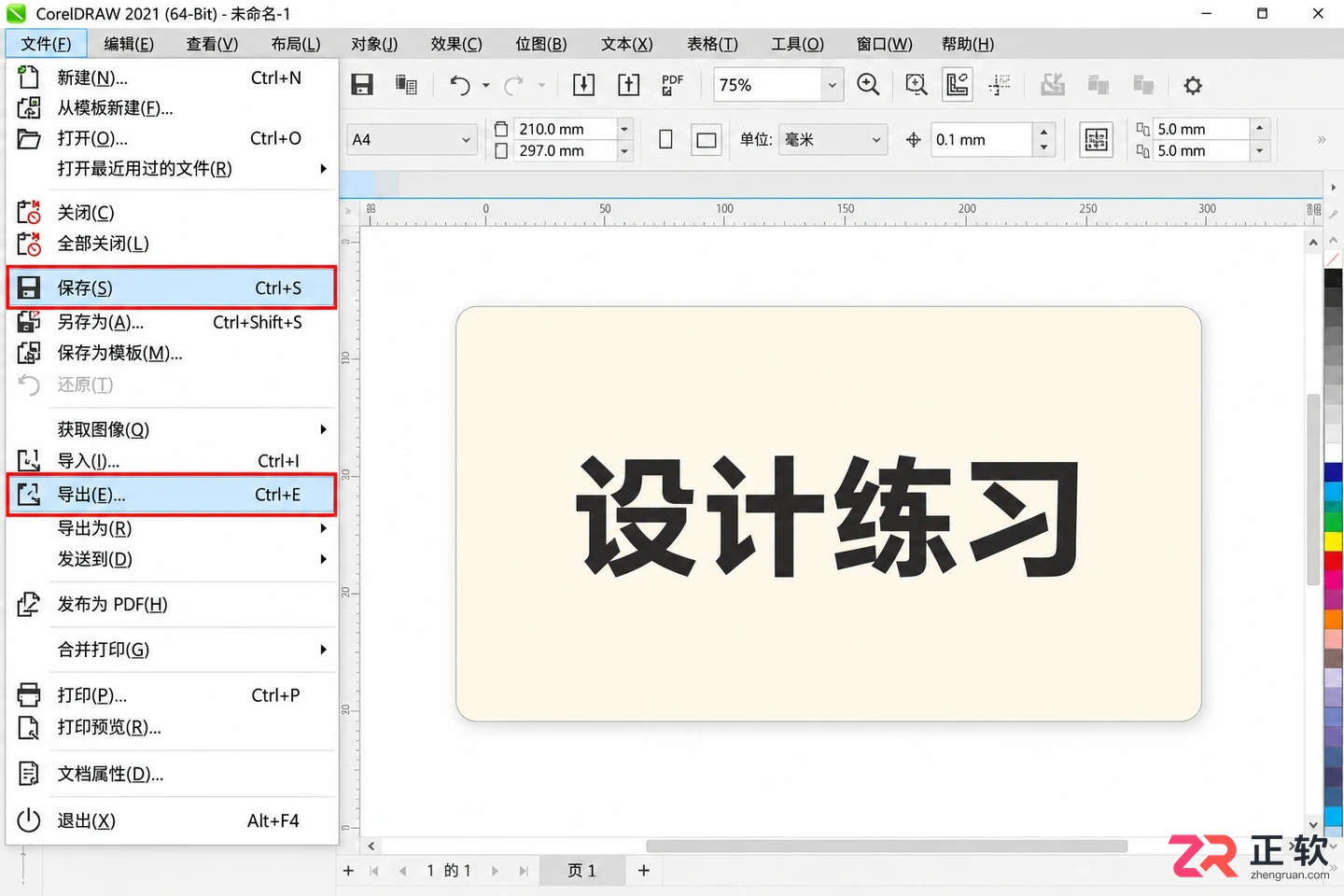
Task: Click the Save icon in the toolbar
Action: tap(362, 85)
